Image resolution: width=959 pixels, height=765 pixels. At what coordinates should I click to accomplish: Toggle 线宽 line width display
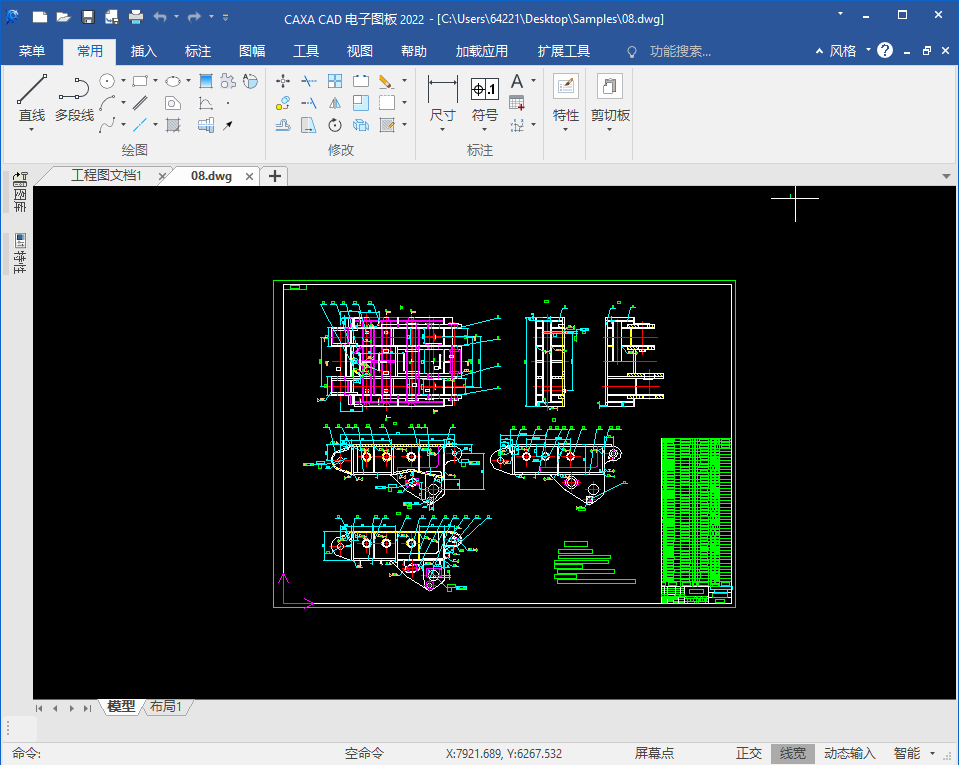(793, 753)
